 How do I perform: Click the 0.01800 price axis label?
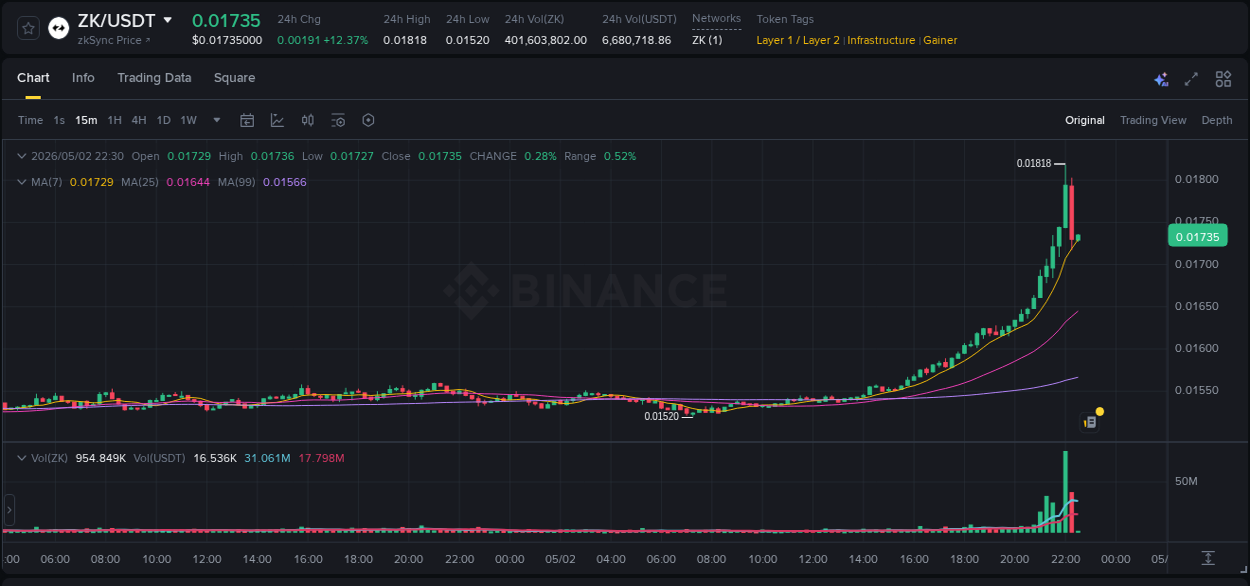coord(1196,179)
